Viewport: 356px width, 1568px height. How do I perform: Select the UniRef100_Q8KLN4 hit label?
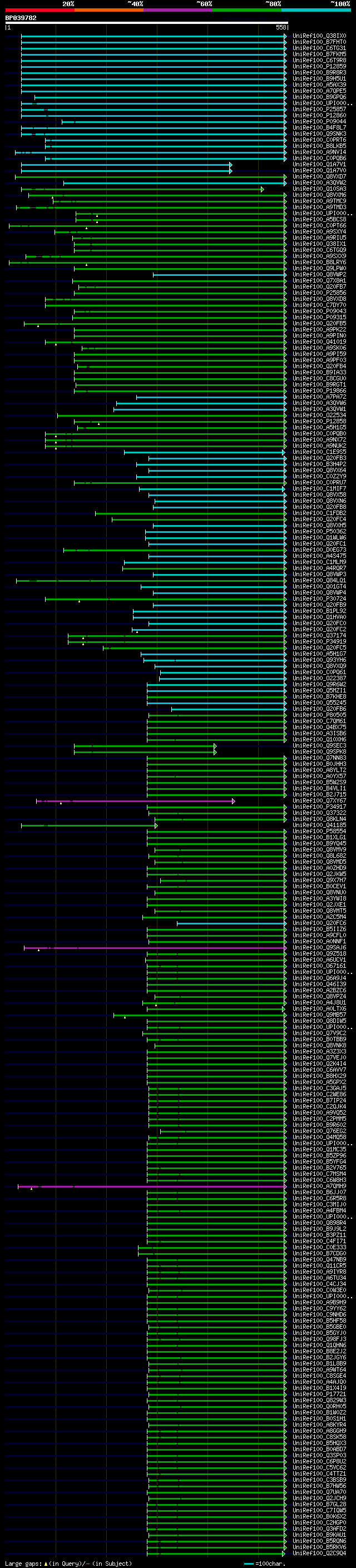319,819
